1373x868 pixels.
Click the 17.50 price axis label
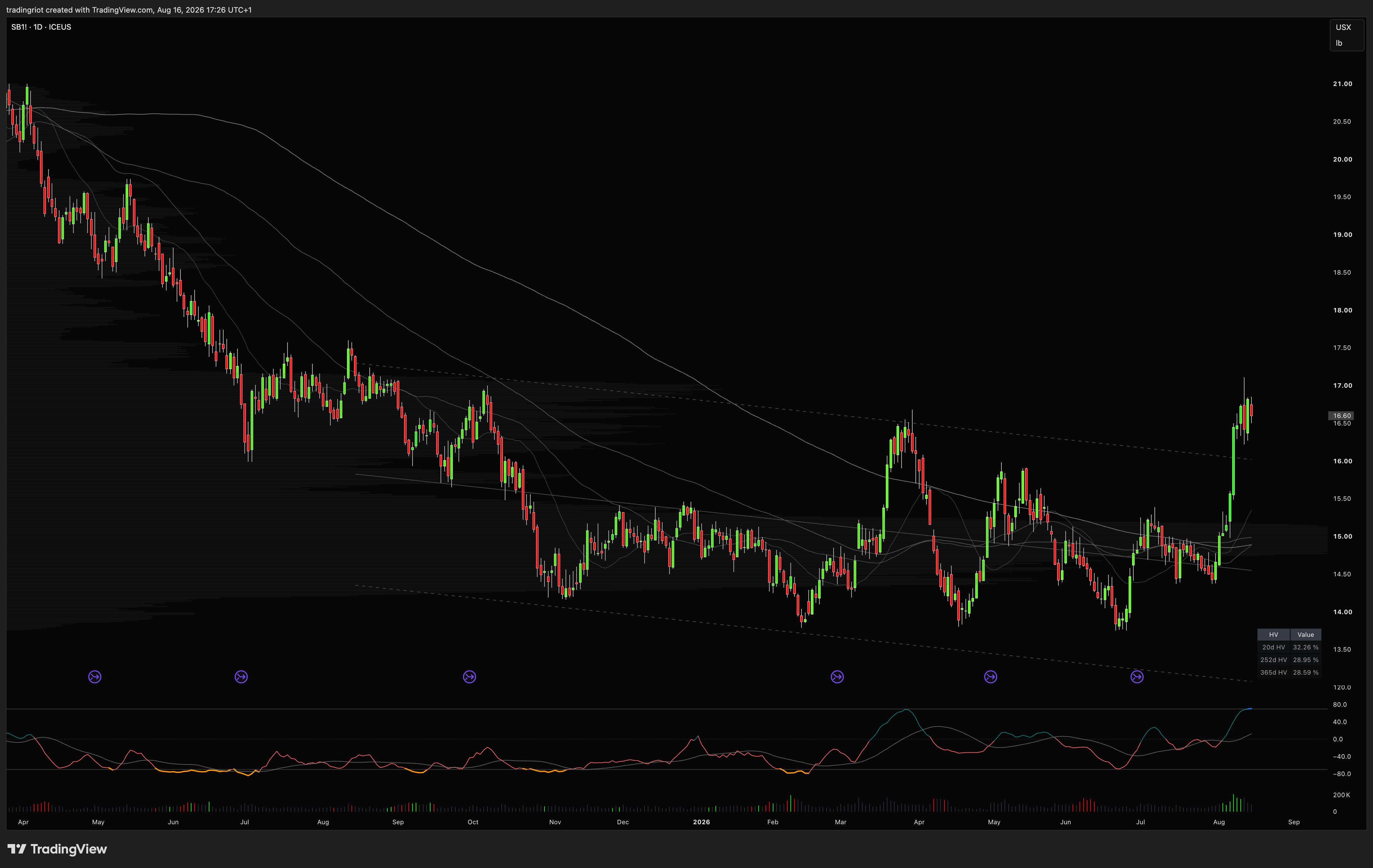point(1342,348)
